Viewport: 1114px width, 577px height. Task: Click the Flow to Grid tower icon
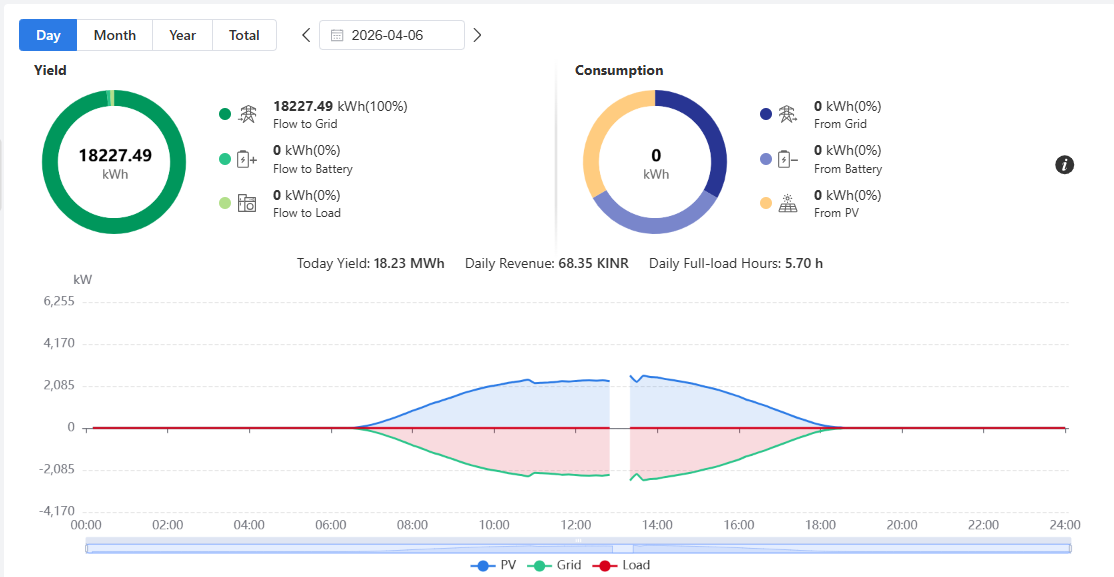tap(247, 114)
